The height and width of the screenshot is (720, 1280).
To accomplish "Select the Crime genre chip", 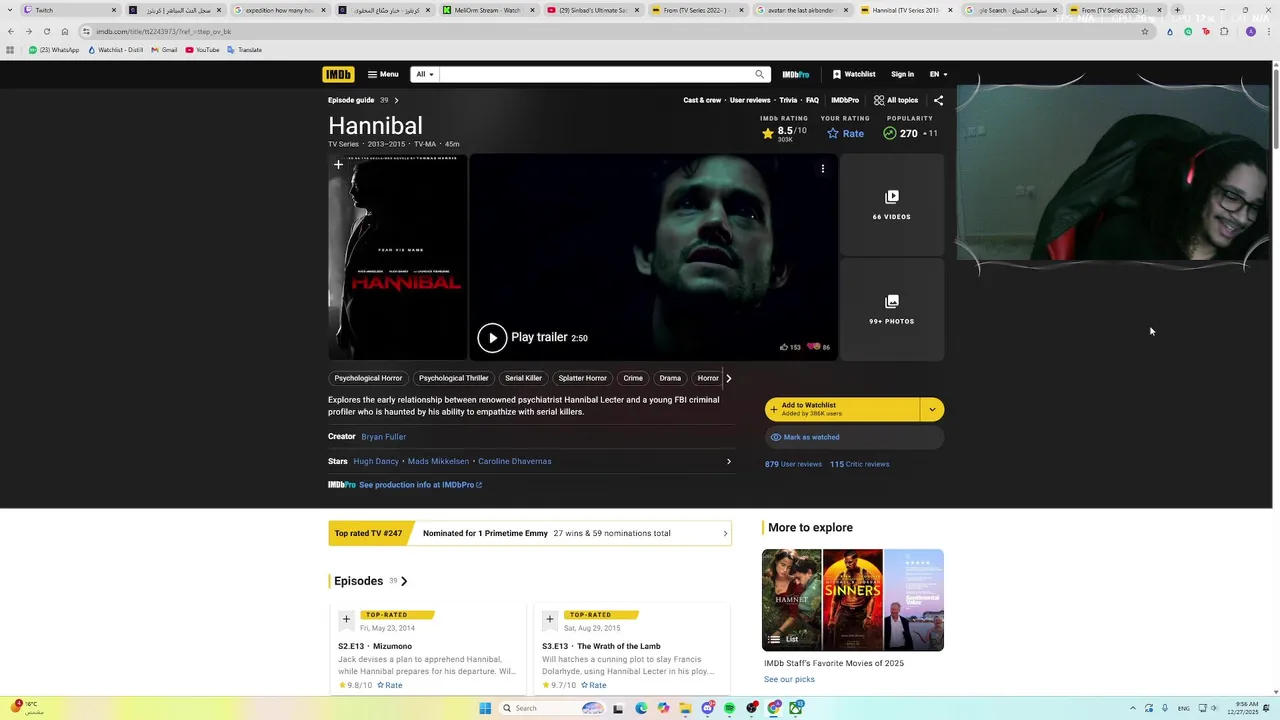I will [x=633, y=378].
